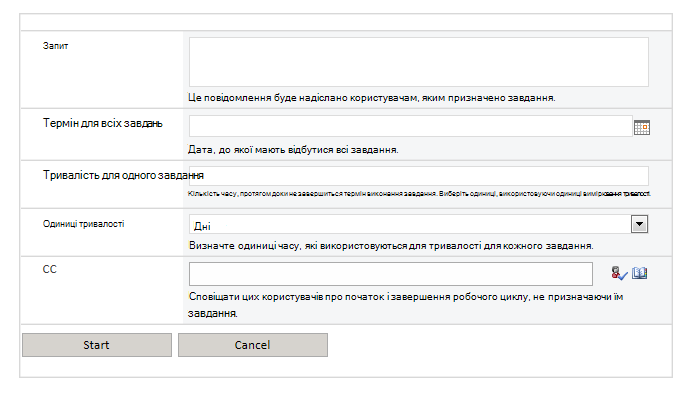Click the Запит field label
This screenshot has width=687, height=395.
pos(55,46)
